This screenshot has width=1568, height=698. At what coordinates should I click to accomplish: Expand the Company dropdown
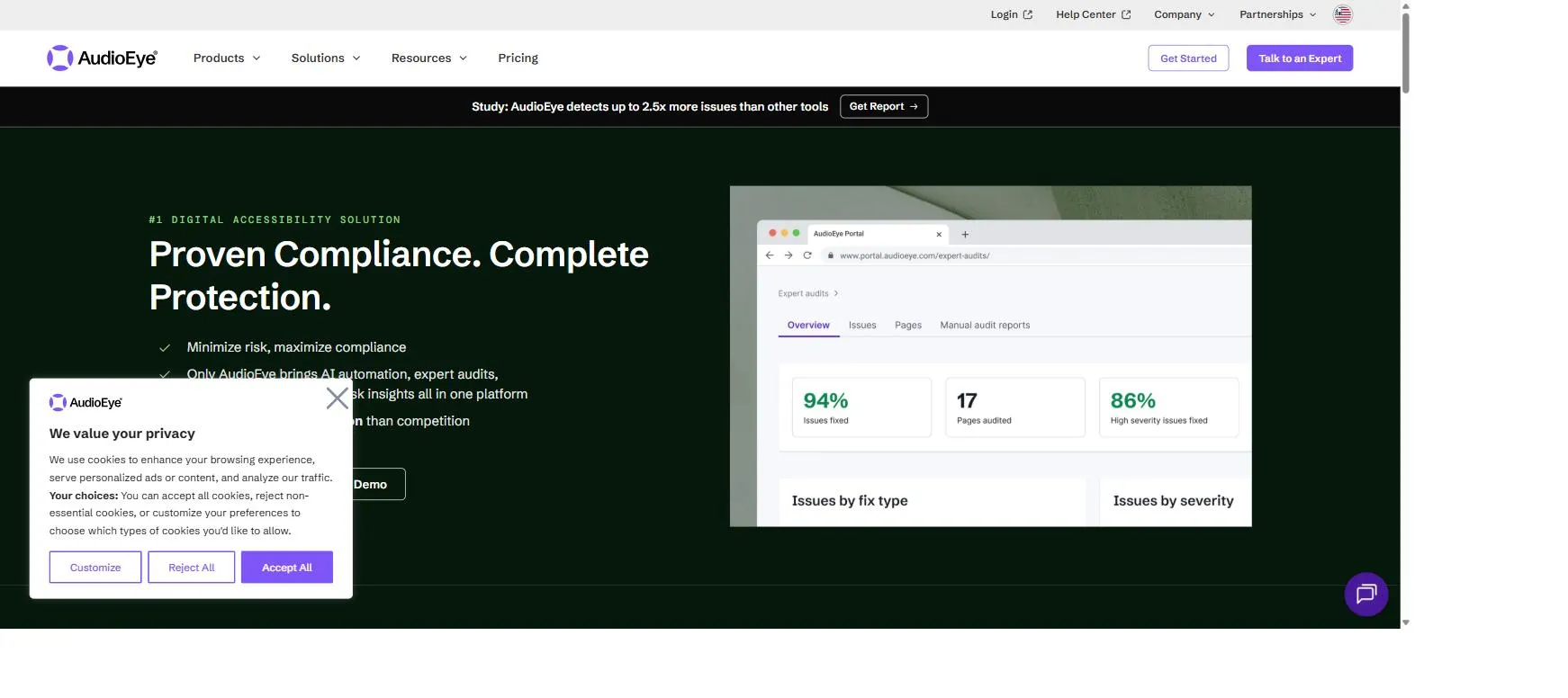[x=1185, y=14]
